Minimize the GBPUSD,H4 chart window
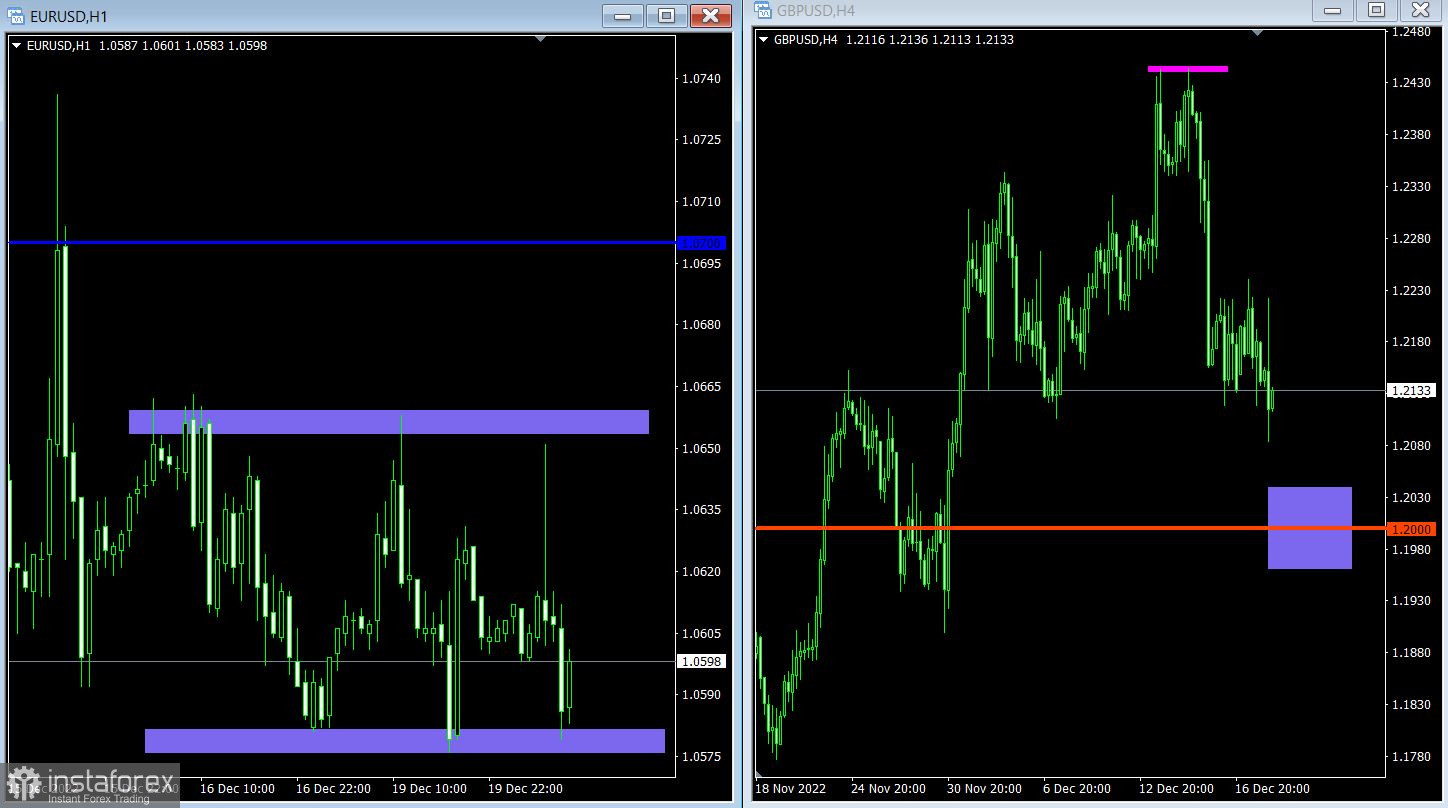 coord(1332,11)
